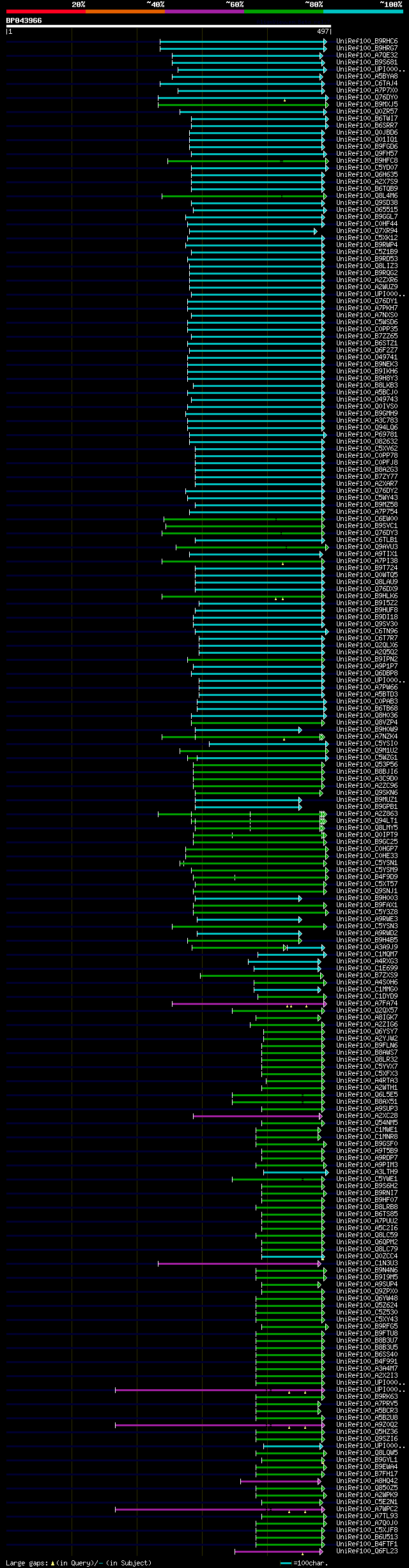Click label UniRef100_C5YD07

pyautogui.click(x=367, y=168)
